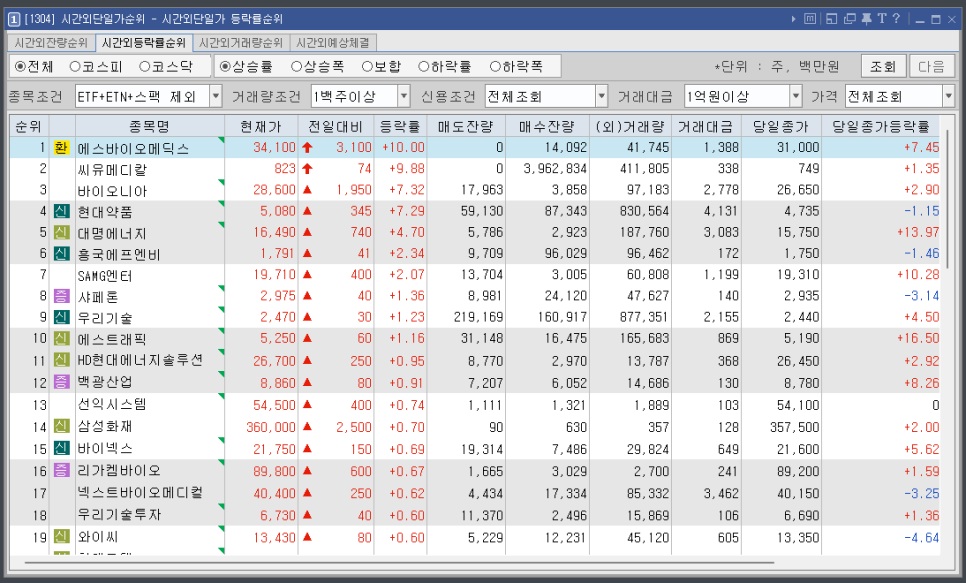Select the 코스닥 radio button

tap(145, 67)
